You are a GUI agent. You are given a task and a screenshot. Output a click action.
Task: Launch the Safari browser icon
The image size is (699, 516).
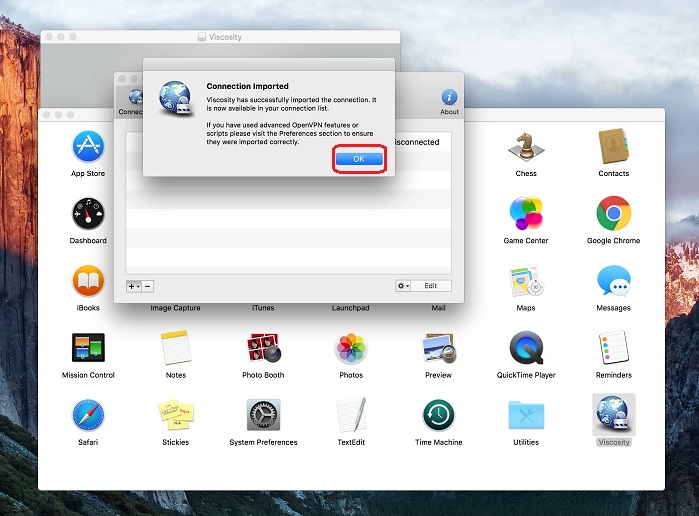point(88,415)
